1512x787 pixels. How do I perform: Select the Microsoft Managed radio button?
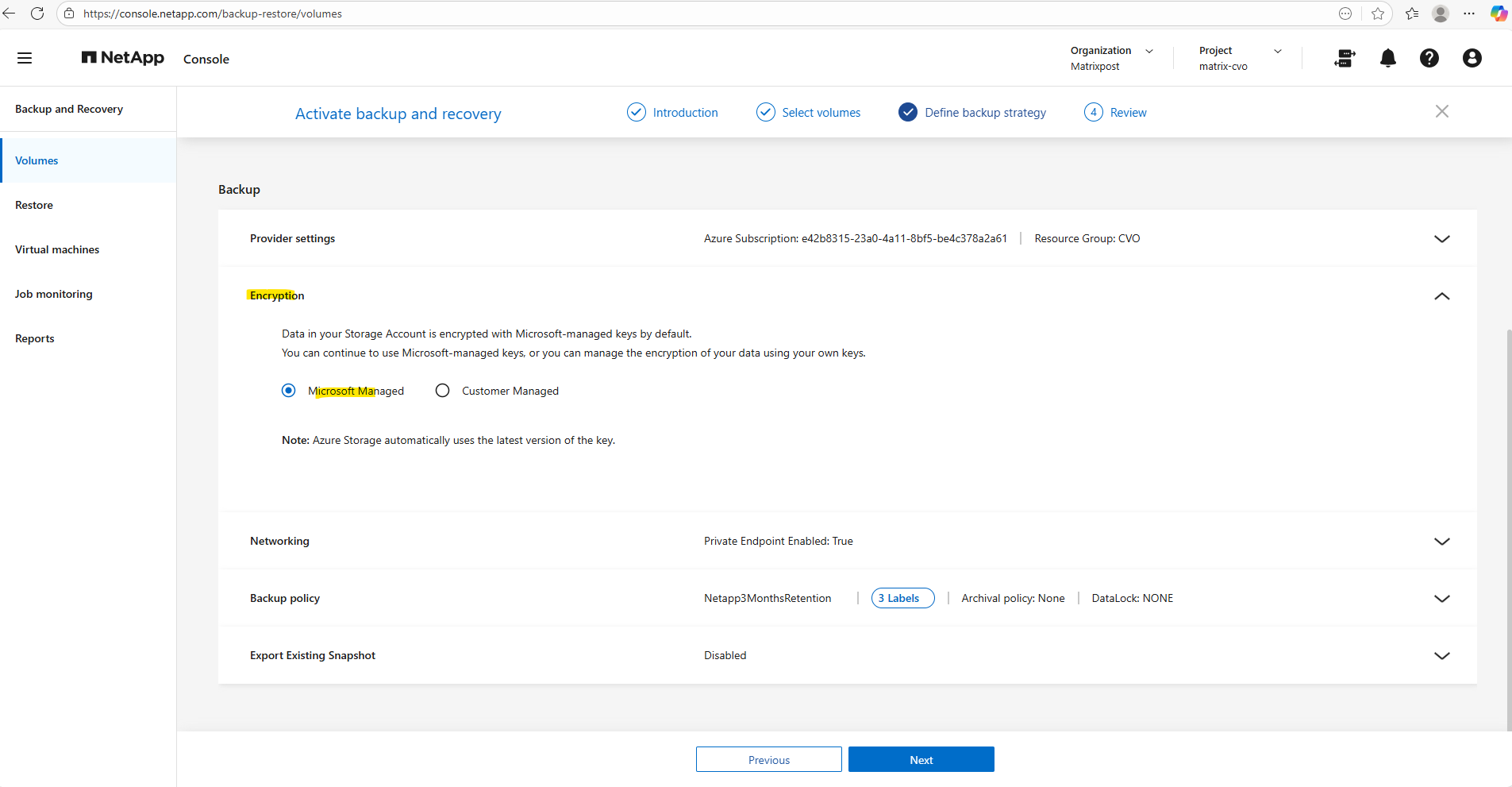click(289, 391)
